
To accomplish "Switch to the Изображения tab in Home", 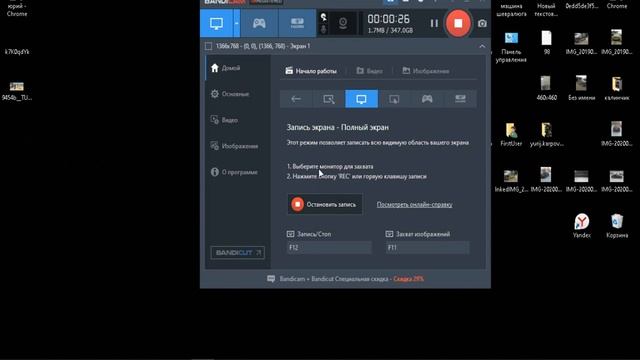I will (426, 71).
